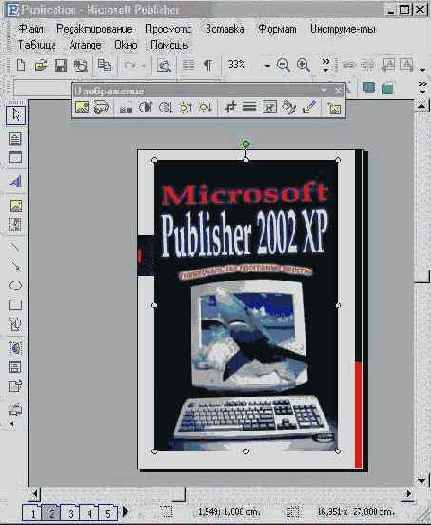Click the green rotation handle above picture

pos(245,144)
